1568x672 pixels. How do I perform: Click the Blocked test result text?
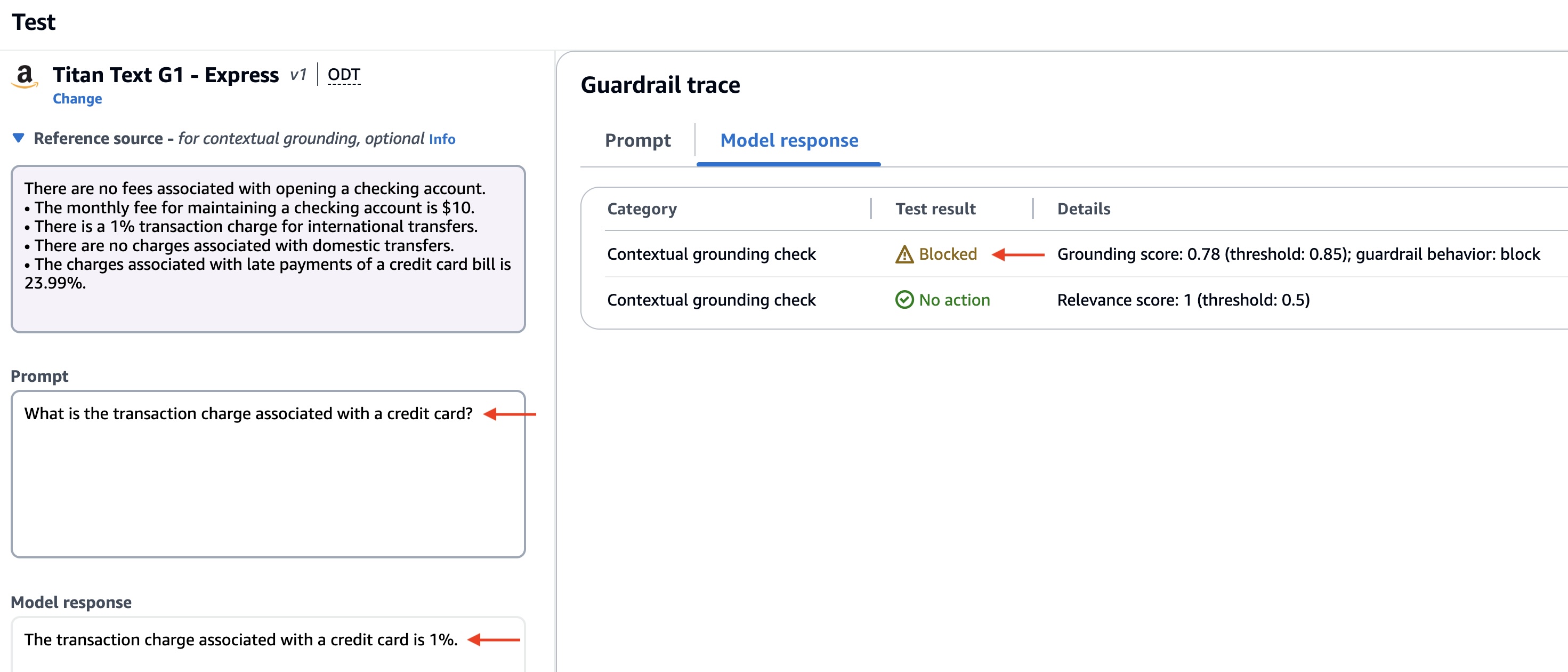(x=947, y=254)
